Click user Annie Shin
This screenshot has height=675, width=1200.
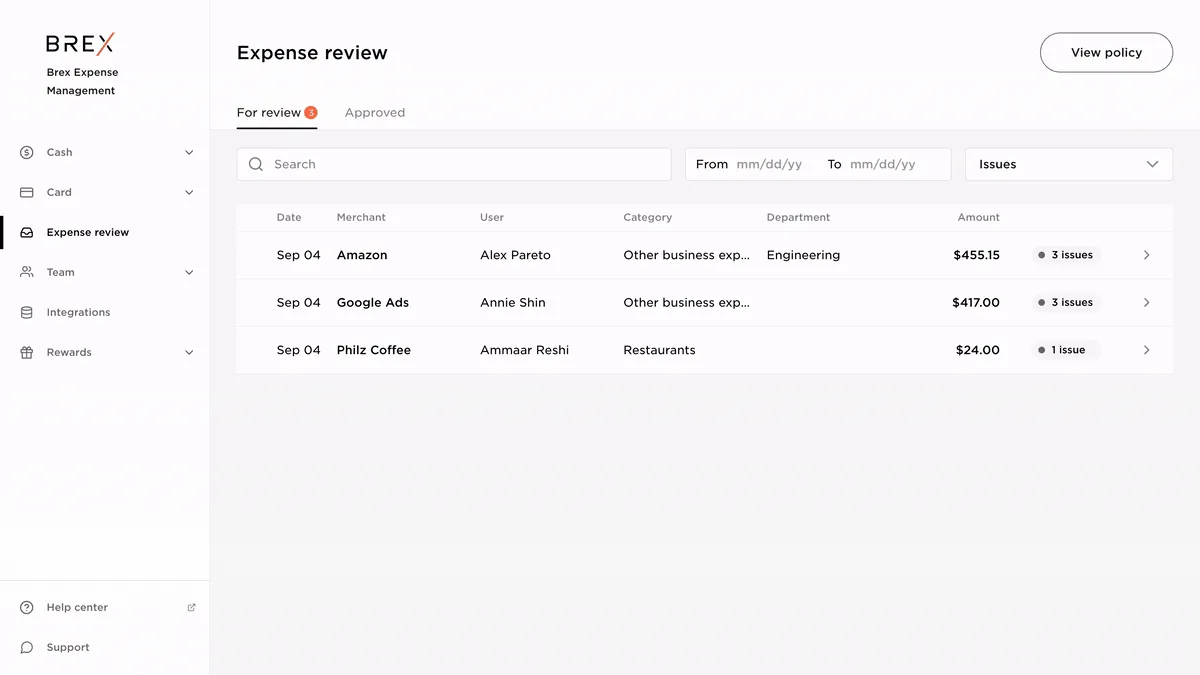pyautogui.click(x=513, y=302)
